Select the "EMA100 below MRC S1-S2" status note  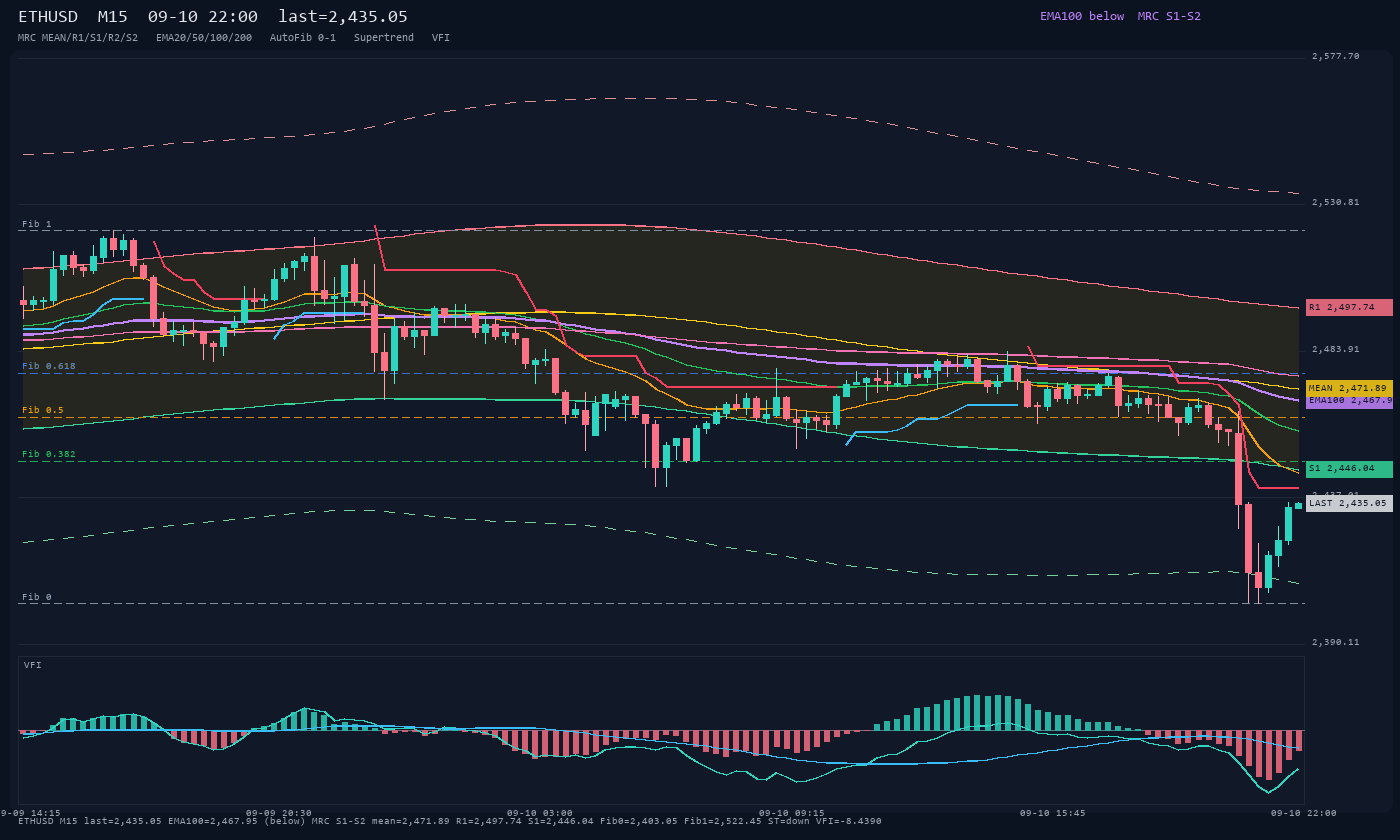pyautogui.click(x=1120, y=16)
